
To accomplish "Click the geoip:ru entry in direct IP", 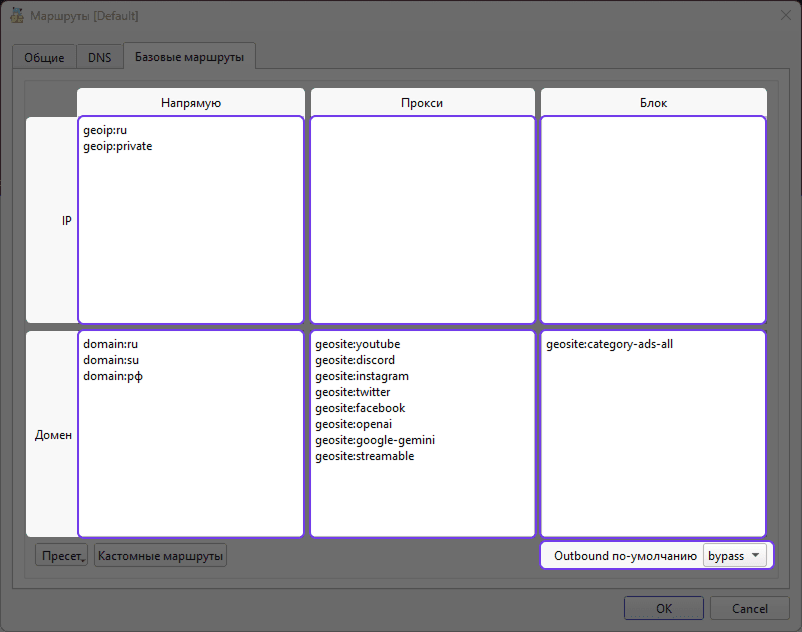I will [105, 130].
